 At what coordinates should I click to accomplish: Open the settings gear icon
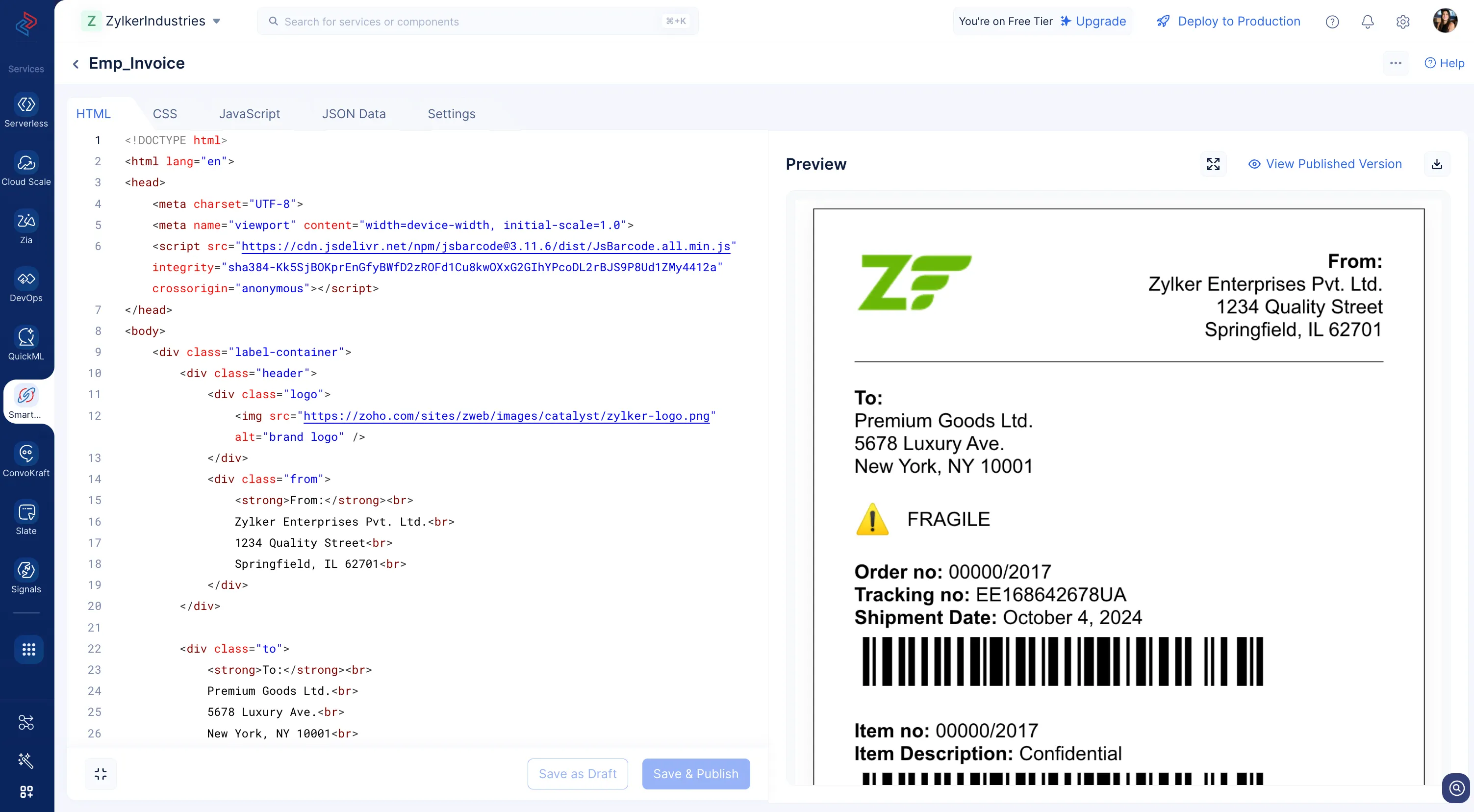(1403, 21)
